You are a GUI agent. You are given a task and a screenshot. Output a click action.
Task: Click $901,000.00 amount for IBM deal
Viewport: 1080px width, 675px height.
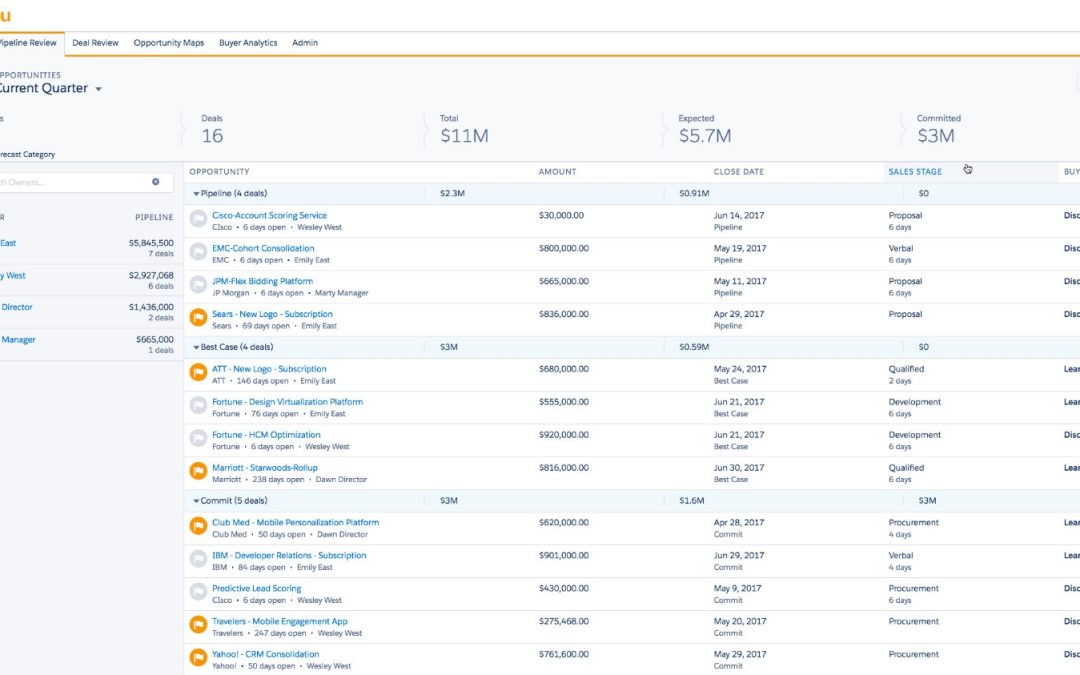563,555
